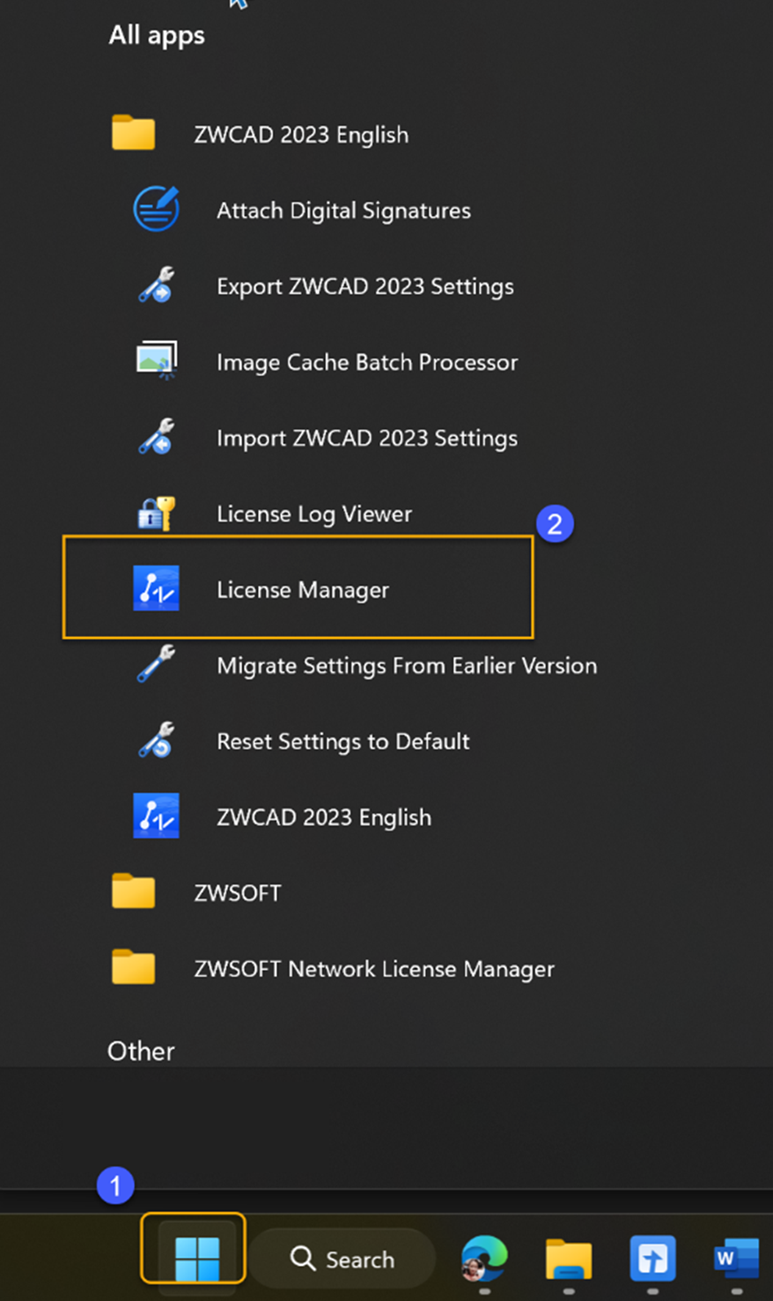Expand ZWSOFT Network License Manager folder group
Screen dimensions: 773x1301
374,969
